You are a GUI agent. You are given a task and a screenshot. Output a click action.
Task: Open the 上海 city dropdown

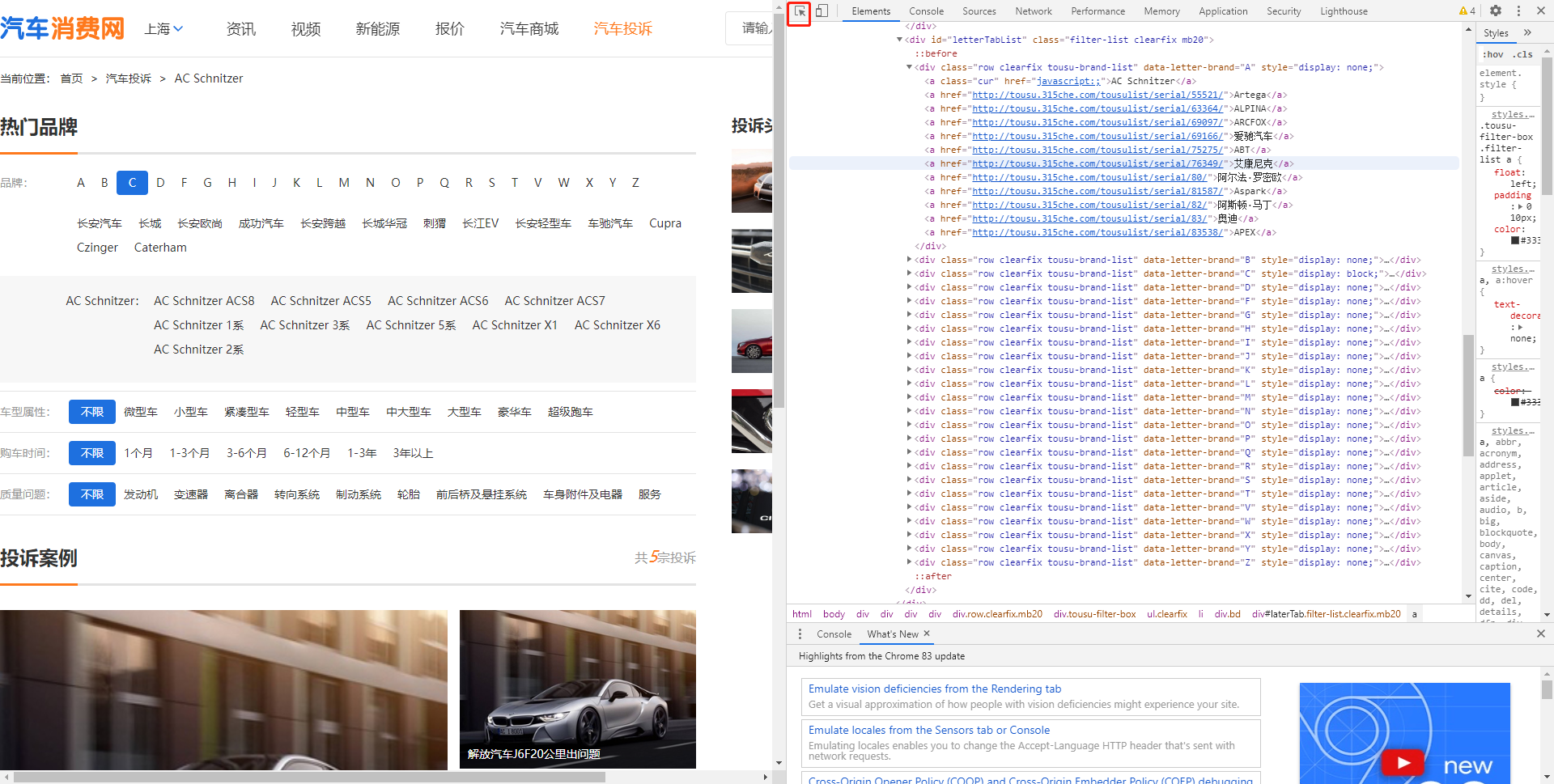(x=163, y=29)
